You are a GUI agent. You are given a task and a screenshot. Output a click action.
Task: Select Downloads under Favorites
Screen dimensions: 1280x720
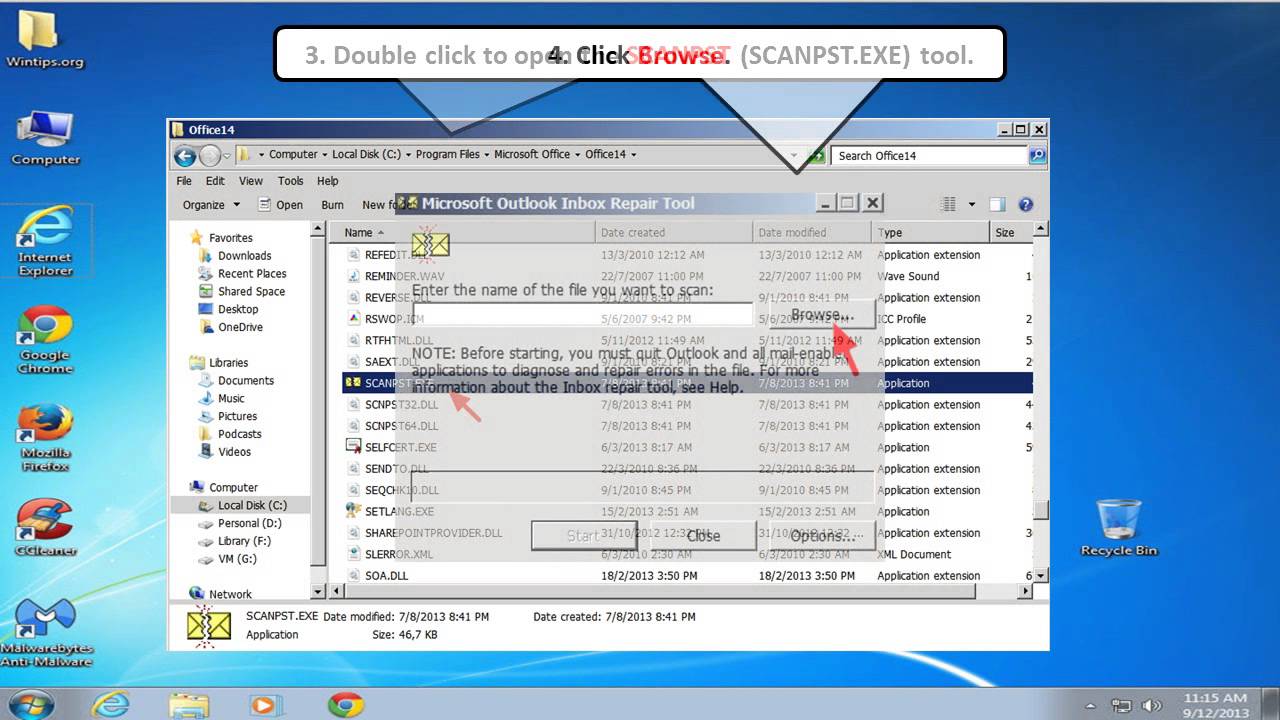click(245, 256)
